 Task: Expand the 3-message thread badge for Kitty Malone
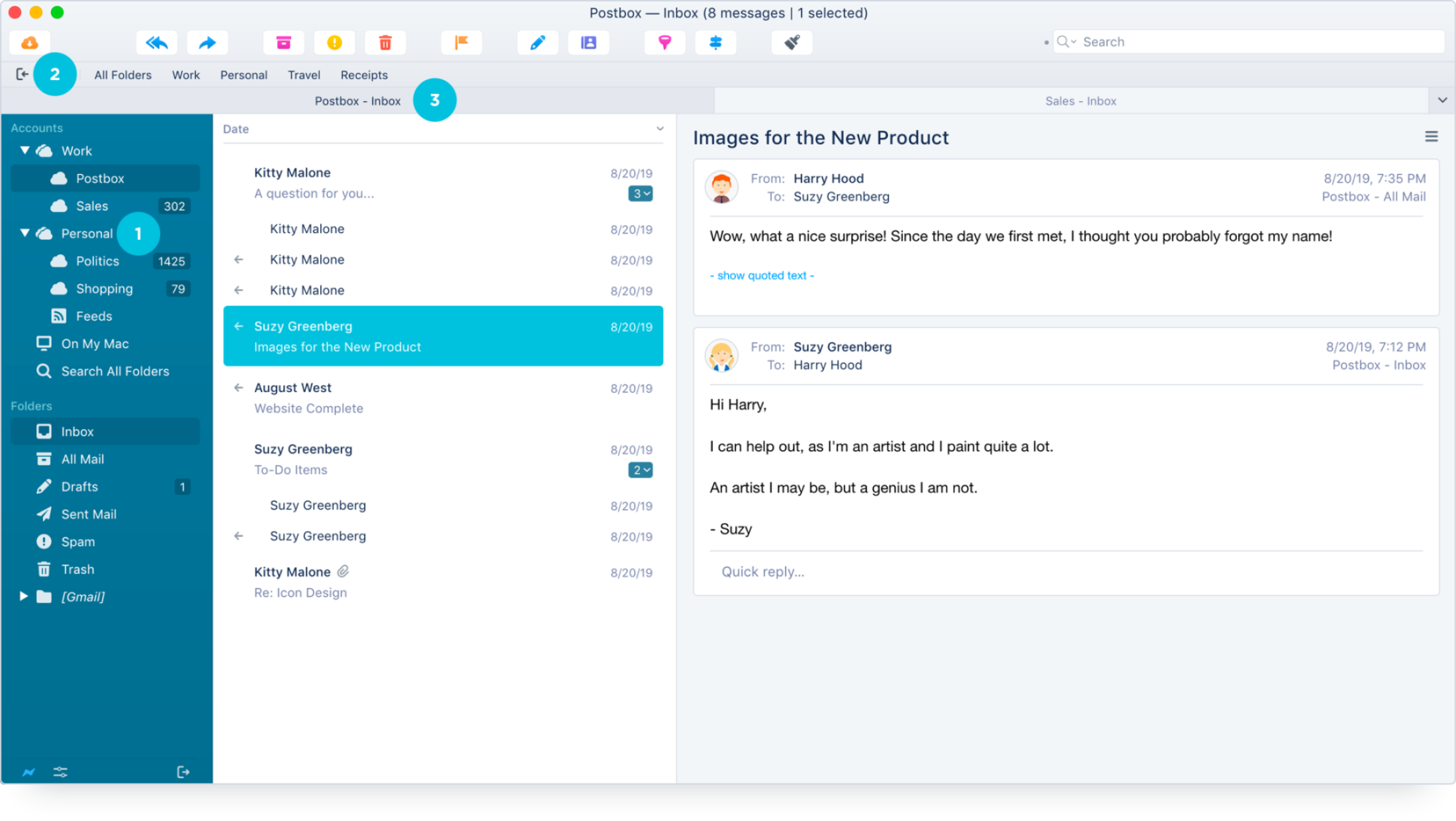(x=640, y=193)
